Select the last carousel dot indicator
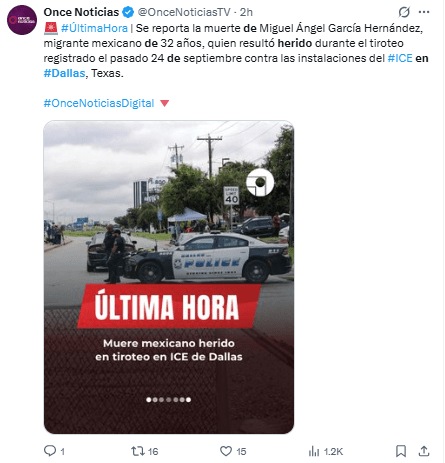445x463 pixels. click(x=189, y=400)
